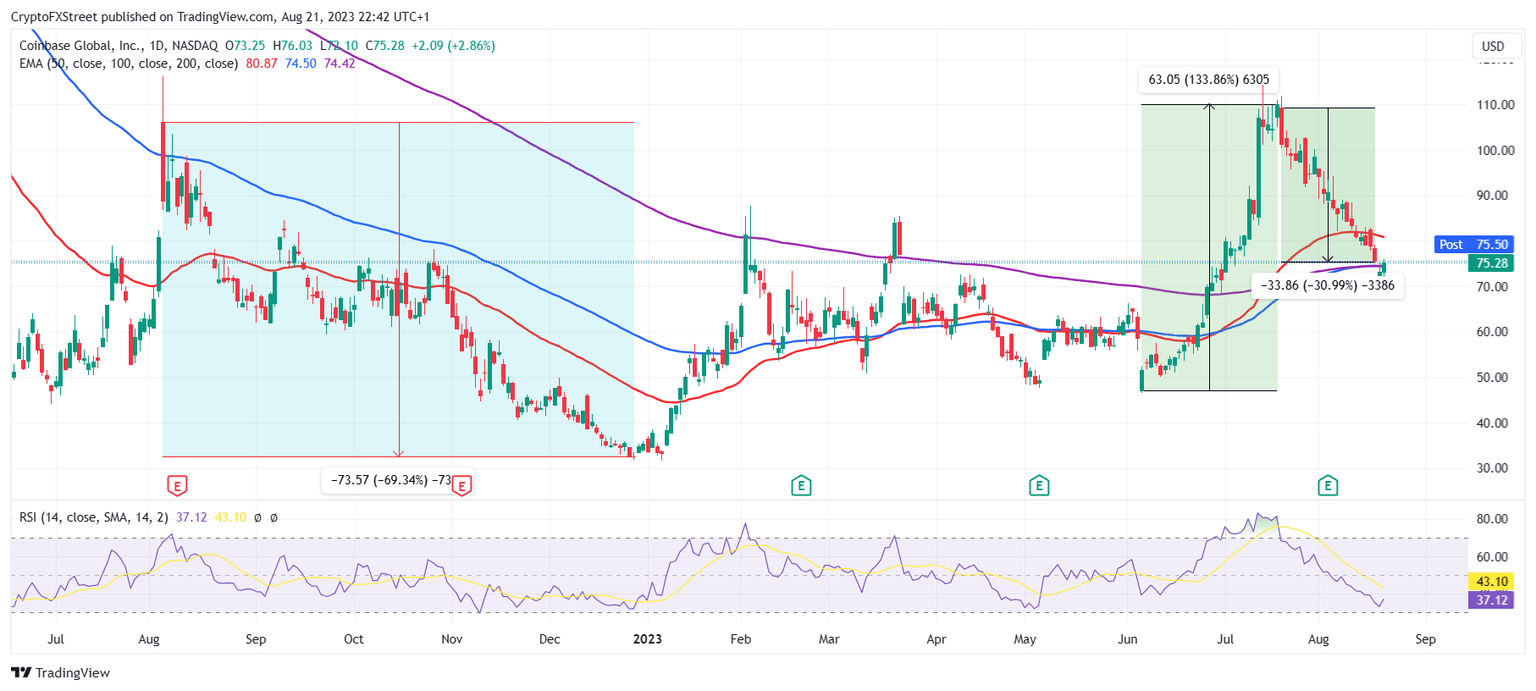Click the purple 37.12 RSI value badge
This screenshot has height=691, width=1536.
click(x=1491, y=600)
